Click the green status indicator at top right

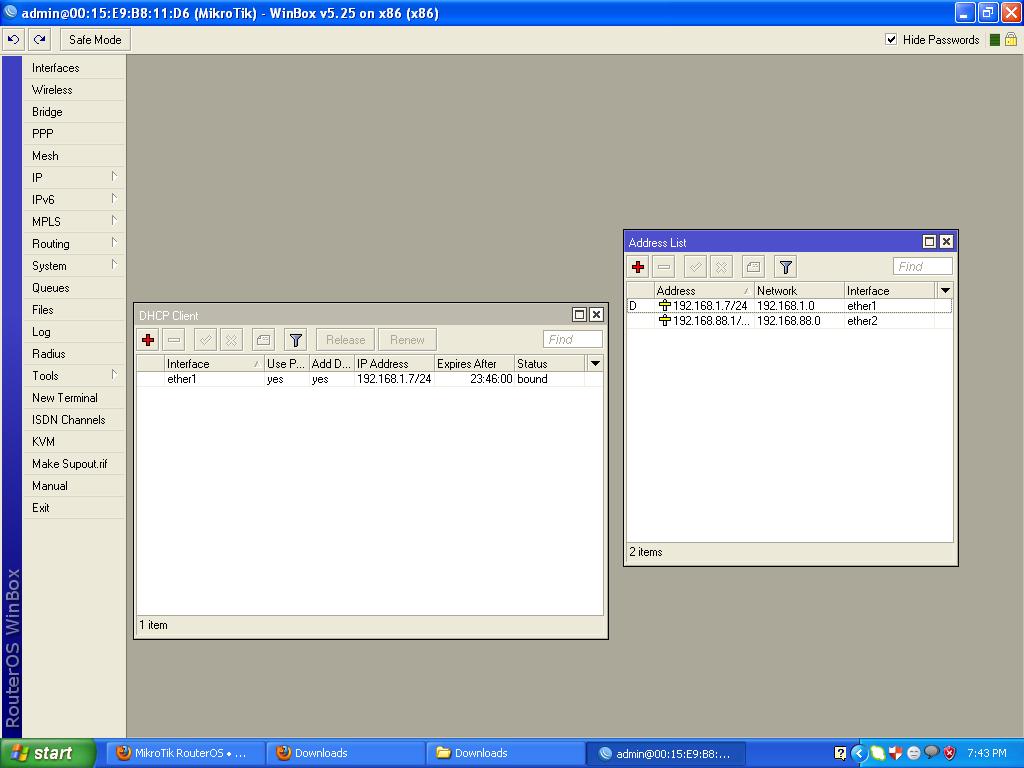coord(995,40)
